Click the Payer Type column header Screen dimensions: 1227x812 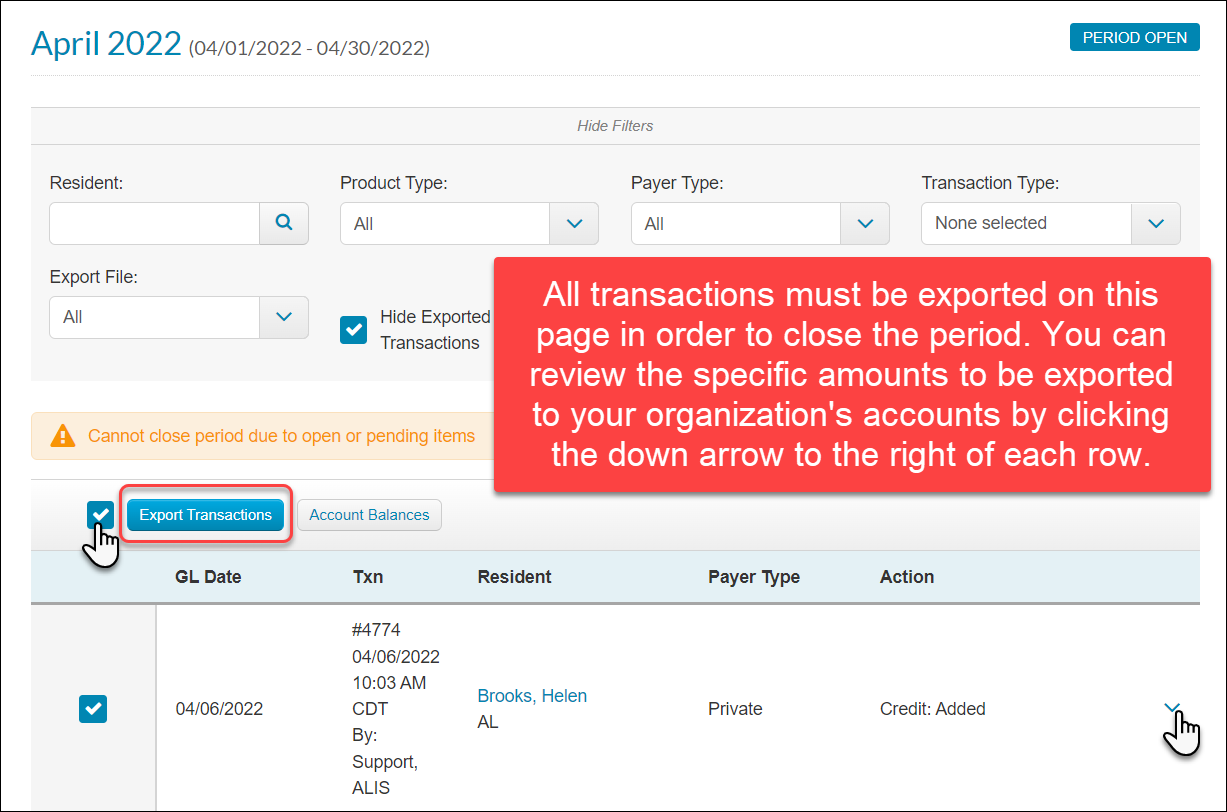point(754,577)
